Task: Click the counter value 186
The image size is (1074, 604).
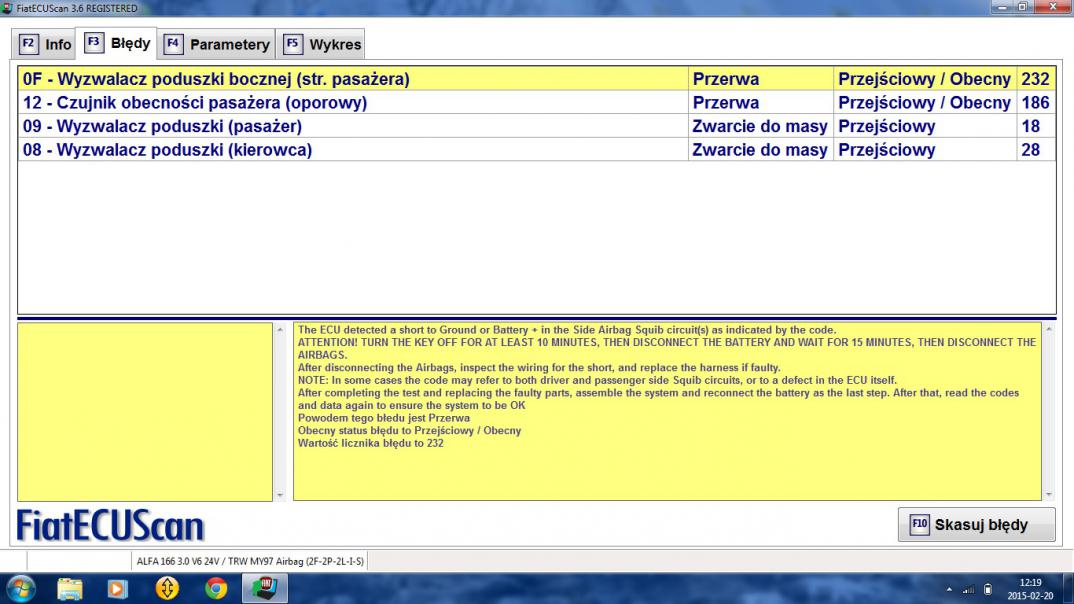Action: (x=1035, y=103)
